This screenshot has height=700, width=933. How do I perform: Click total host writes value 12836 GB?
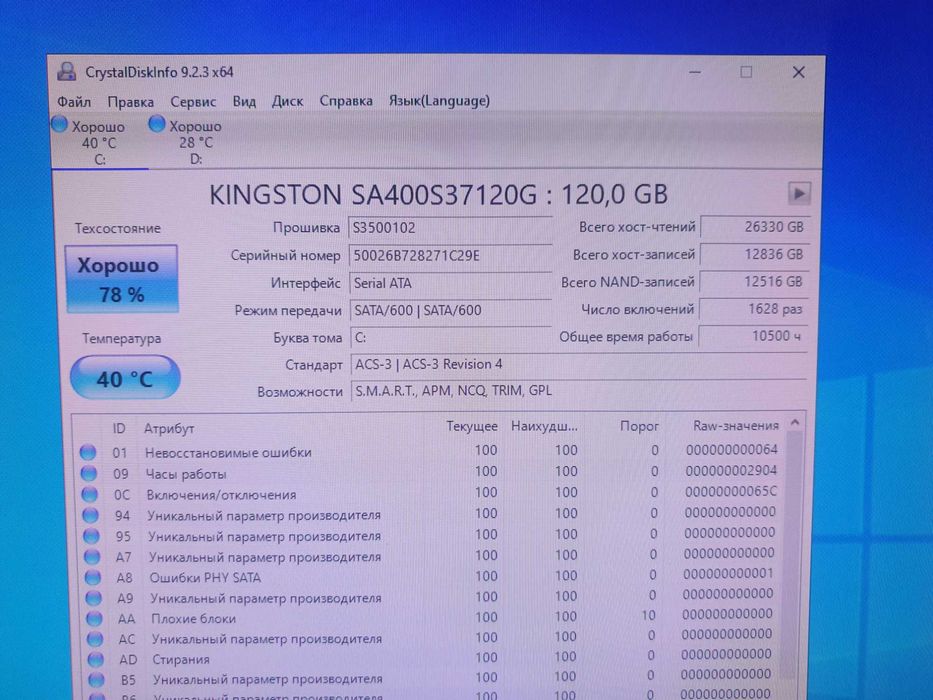coord(754,254)
